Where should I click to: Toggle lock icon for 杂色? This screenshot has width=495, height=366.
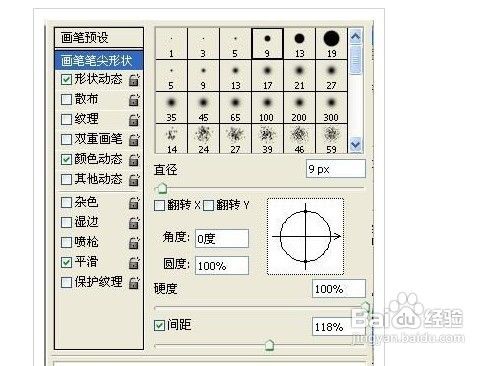coord(134,203)
